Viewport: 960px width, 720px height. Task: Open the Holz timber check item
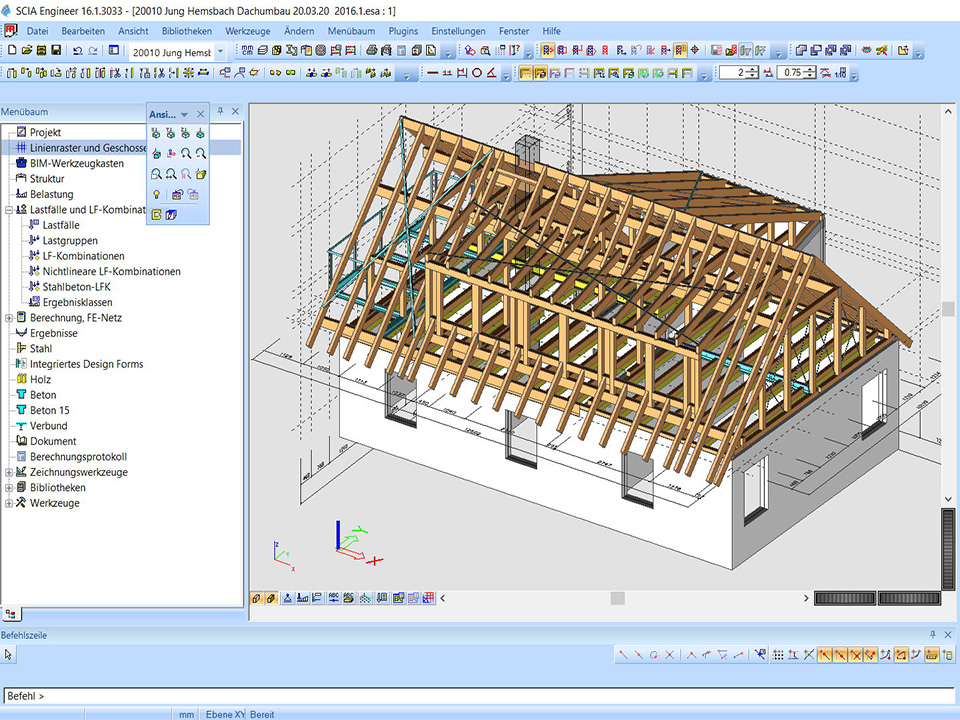40,379
